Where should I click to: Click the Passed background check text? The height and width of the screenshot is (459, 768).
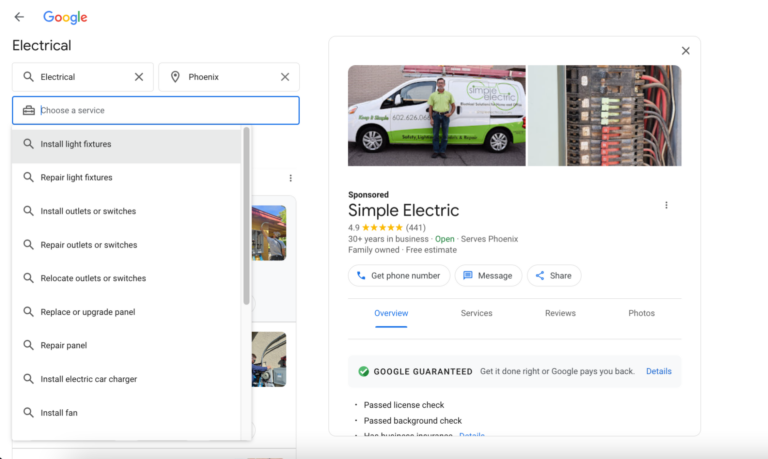coord(412,421)
